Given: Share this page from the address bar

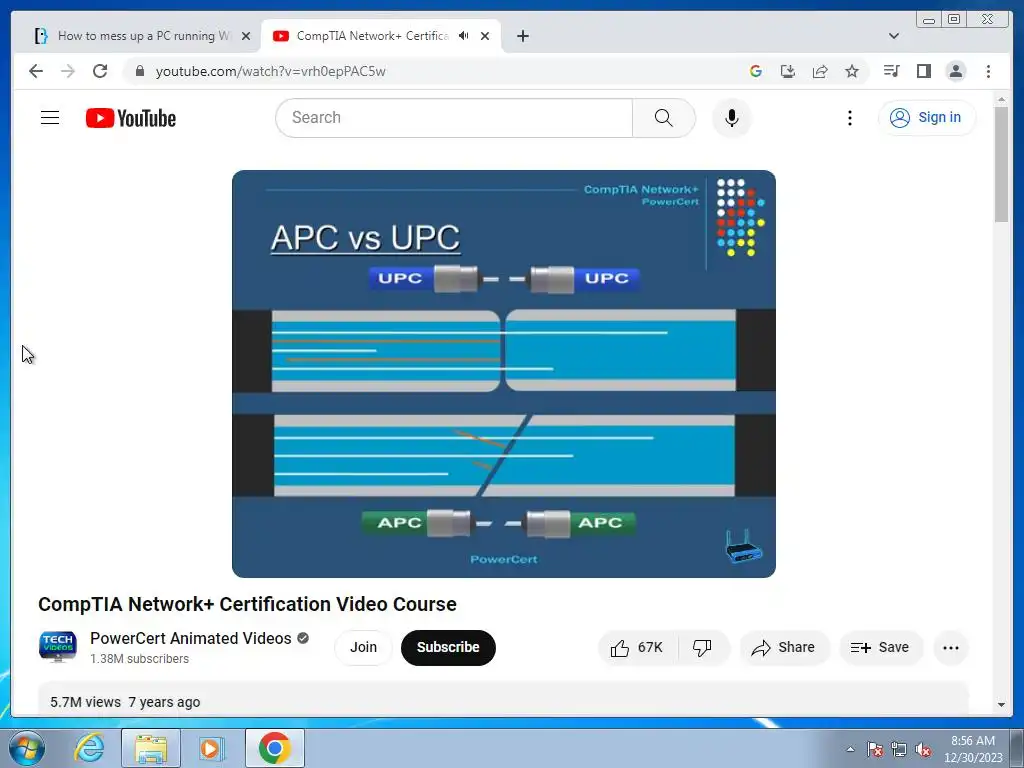Looking at the screenshot, I should point(820,71).
